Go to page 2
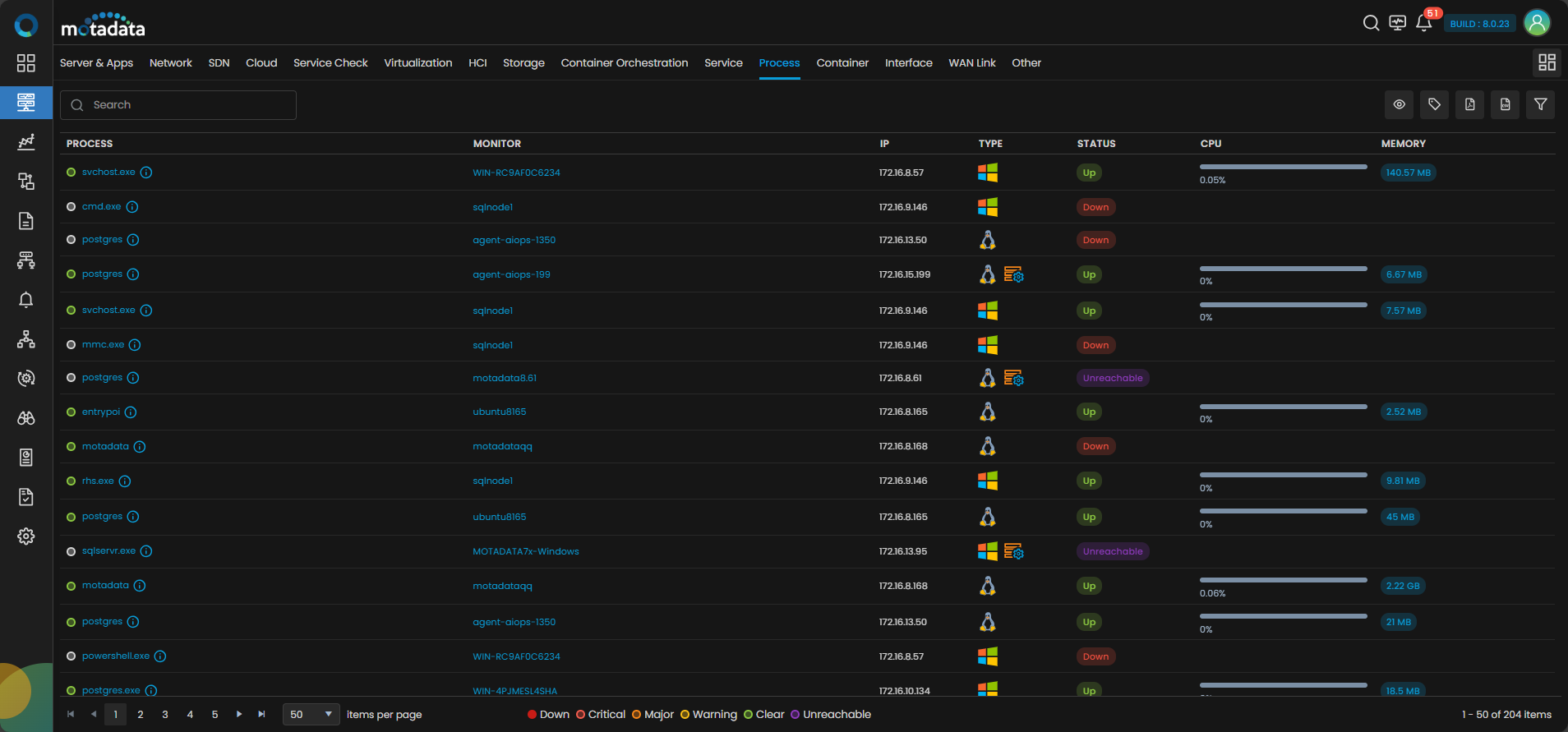 tap(141, 715)
